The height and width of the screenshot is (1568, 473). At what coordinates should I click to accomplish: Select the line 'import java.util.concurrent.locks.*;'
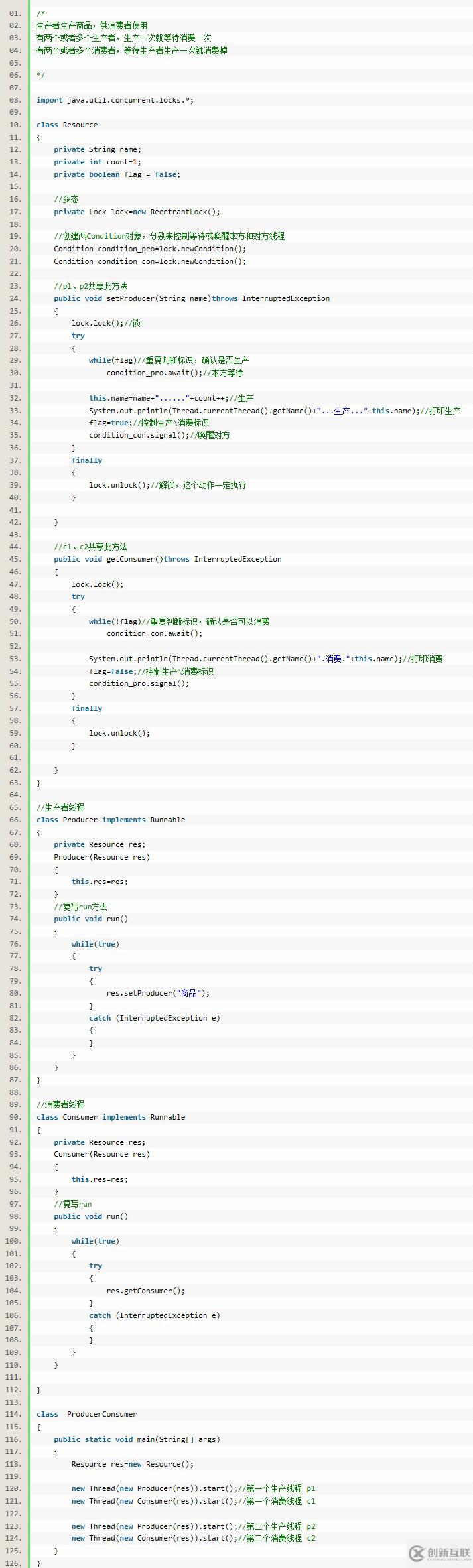(x=115, y=100)
